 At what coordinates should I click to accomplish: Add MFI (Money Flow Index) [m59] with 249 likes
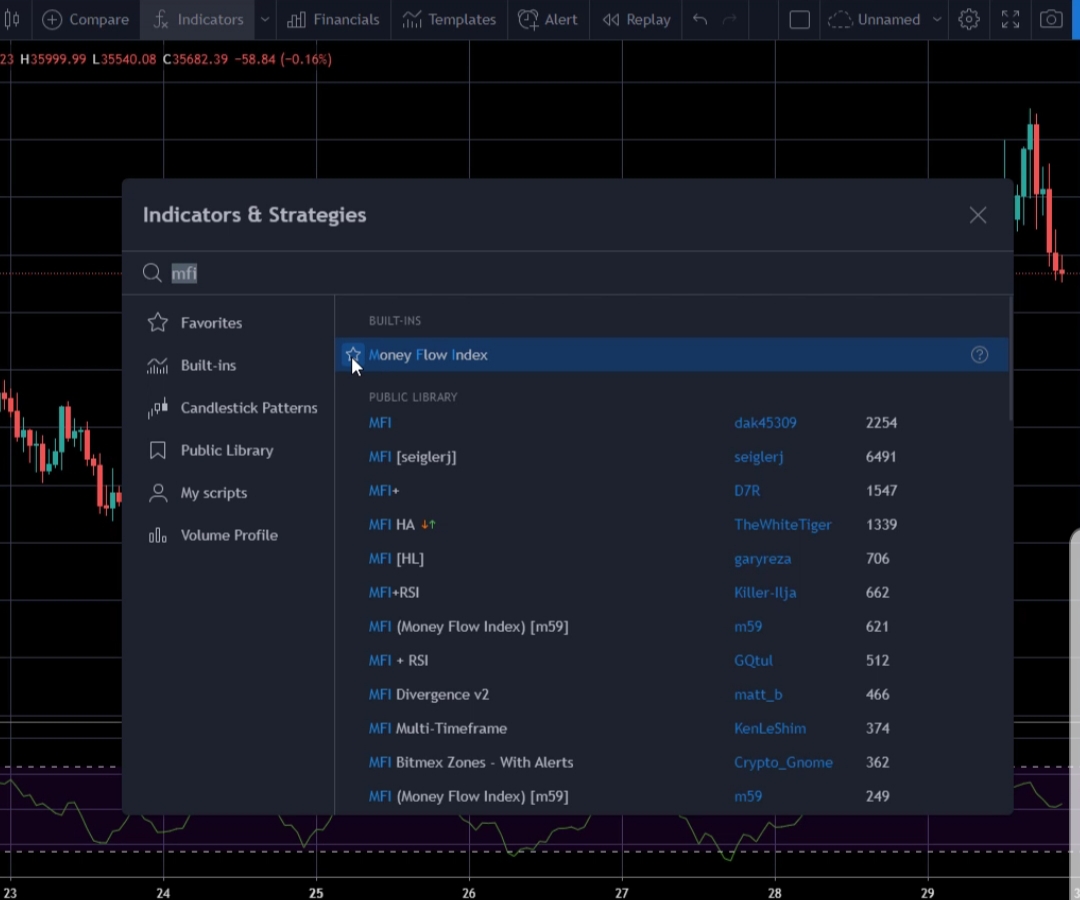pos(468,796)
